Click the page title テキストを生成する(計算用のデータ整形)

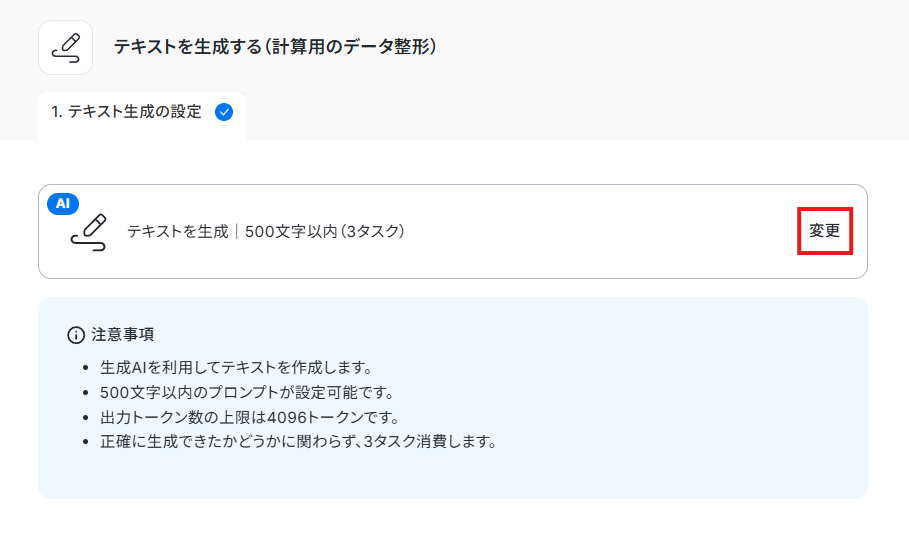[275, 46]
